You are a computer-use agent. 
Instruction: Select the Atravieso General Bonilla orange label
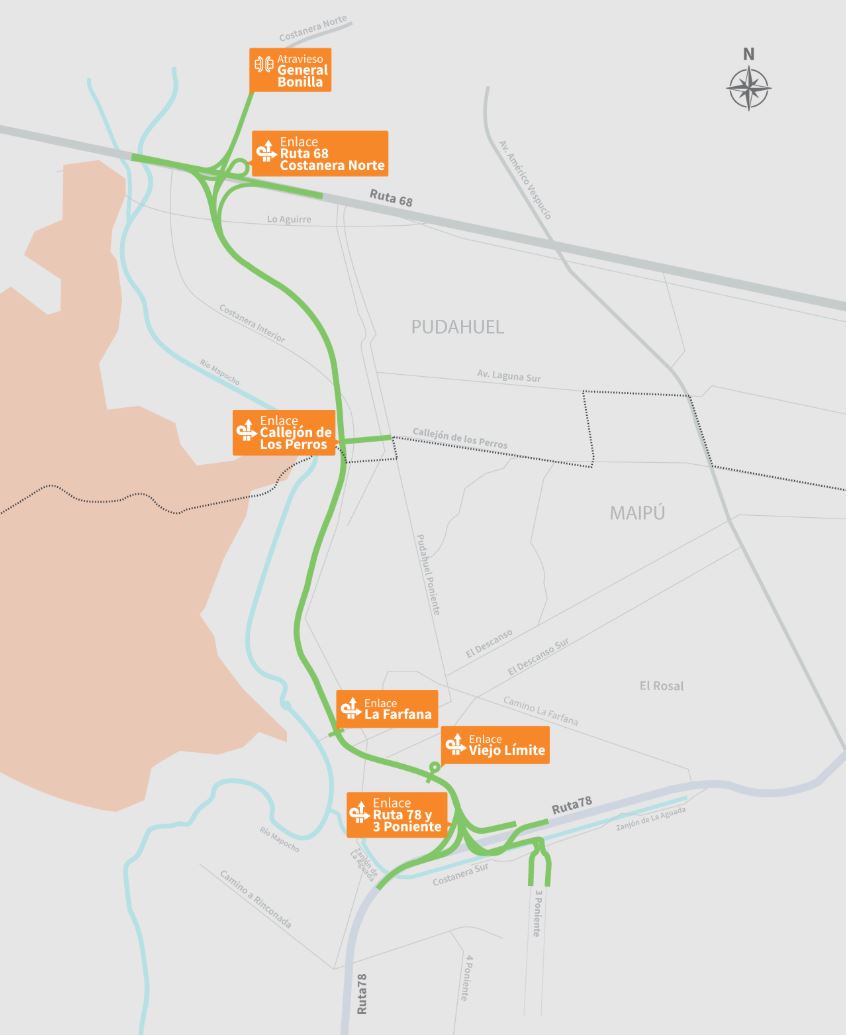click(x=290, y=70)
